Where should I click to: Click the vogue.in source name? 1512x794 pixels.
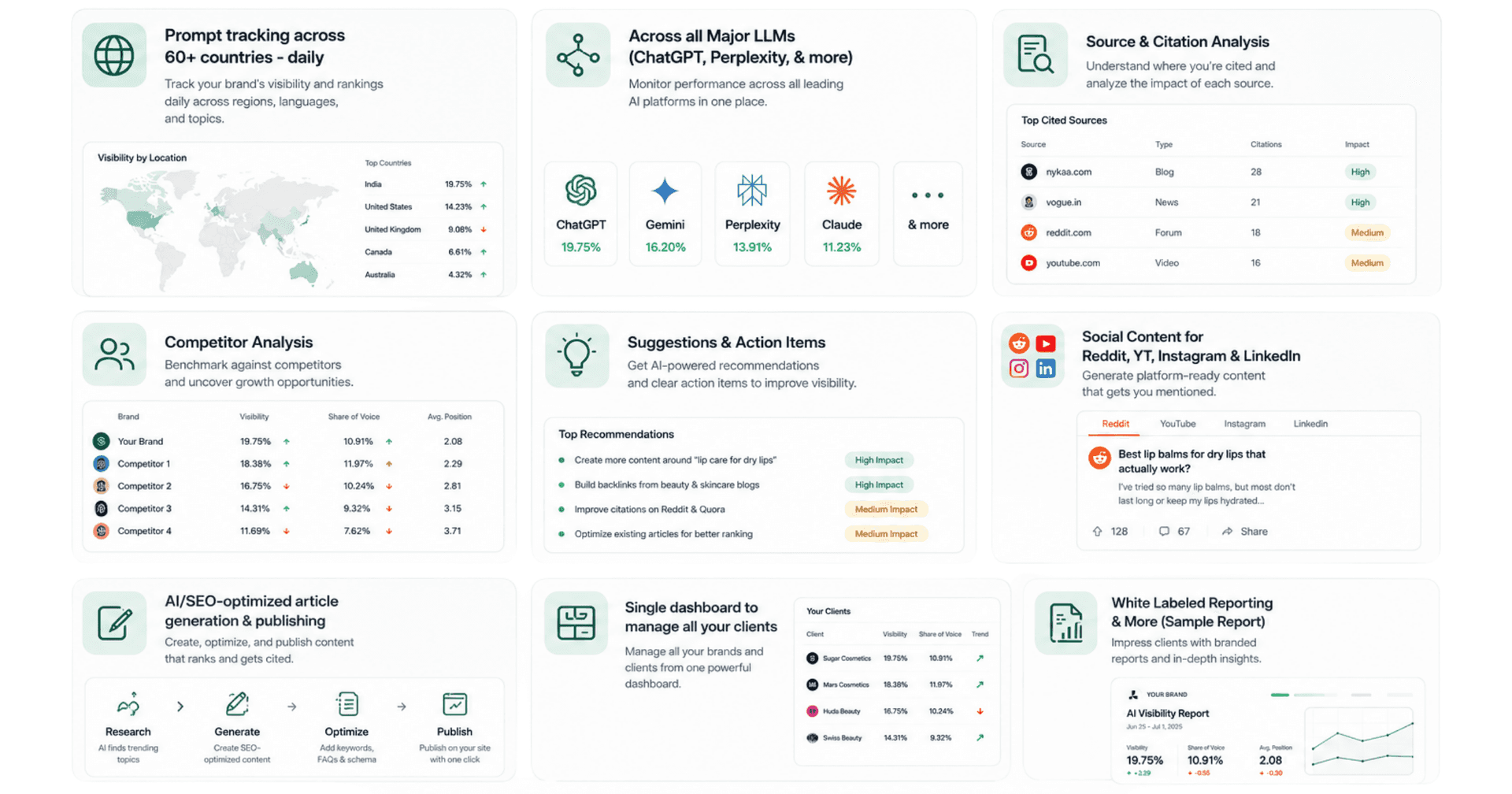coord(1063,202)
